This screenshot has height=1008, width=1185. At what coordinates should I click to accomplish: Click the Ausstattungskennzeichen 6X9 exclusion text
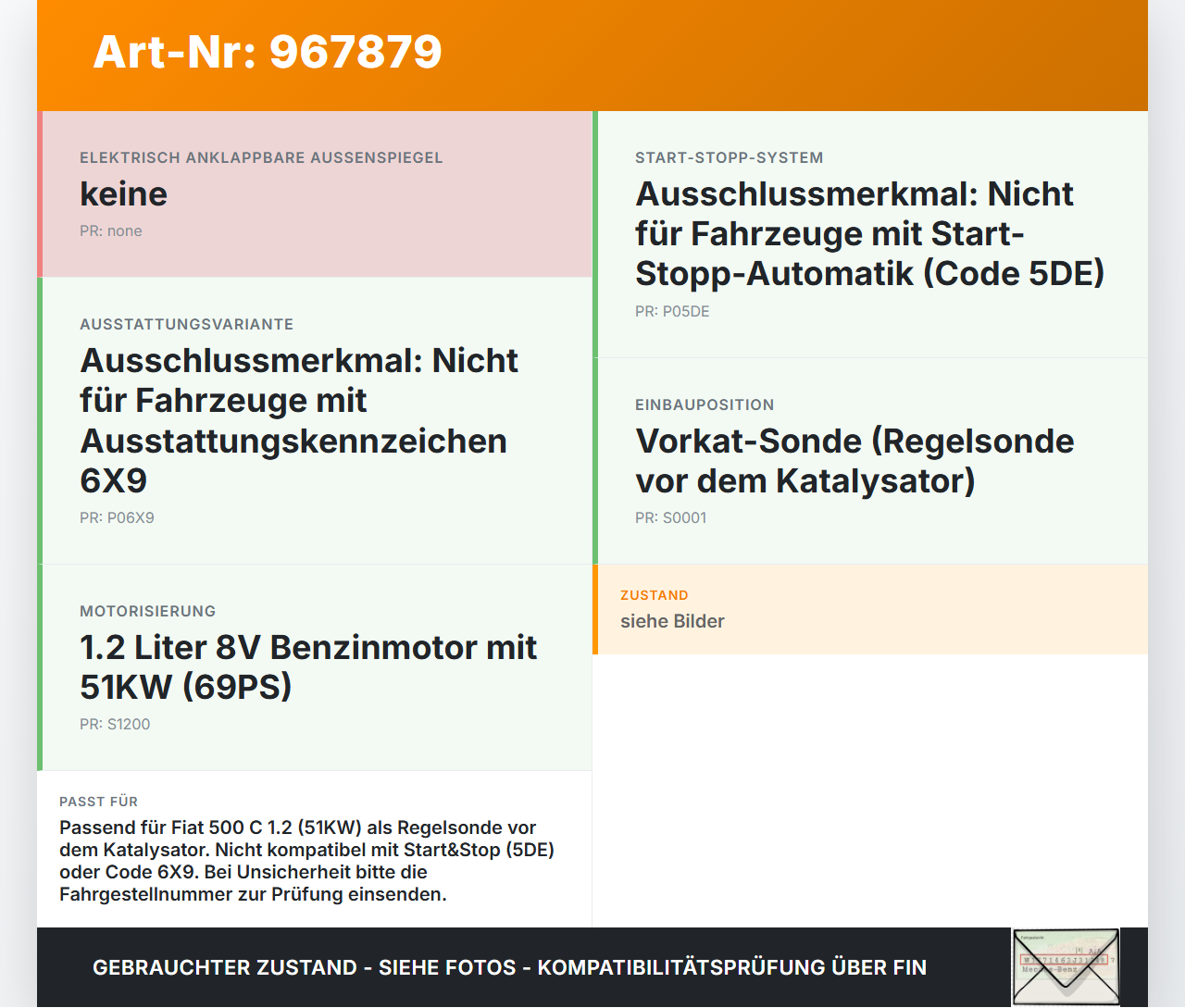tap(299, 420)
